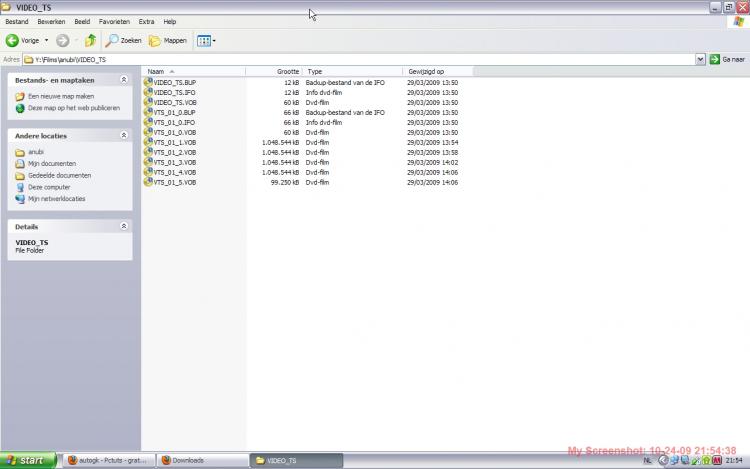750x469 pixels.
Task: Click the NL language indicator in tray
Action: (x=647, y=460)
